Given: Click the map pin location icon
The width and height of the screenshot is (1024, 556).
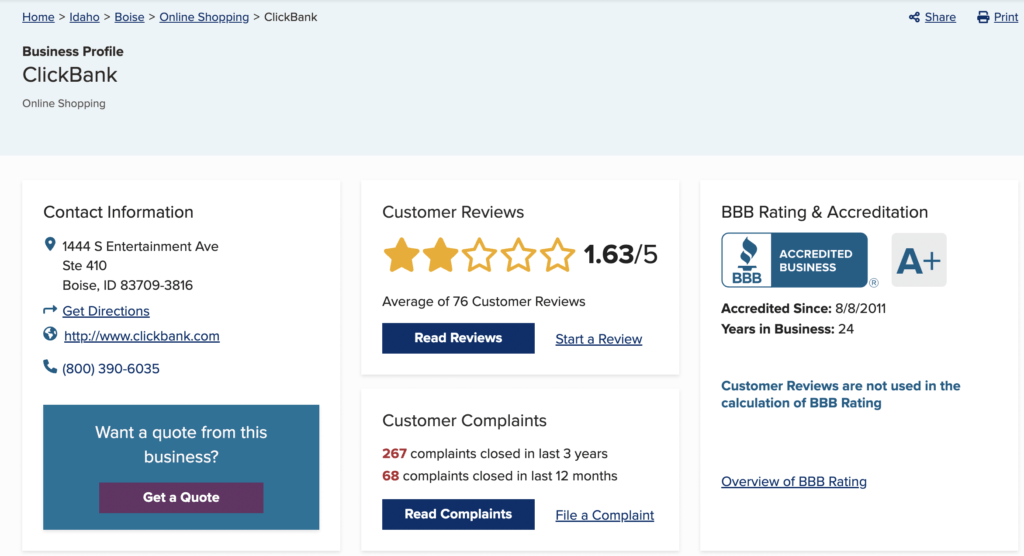Looking at the screenshot, I should click(x=50, y=244).
